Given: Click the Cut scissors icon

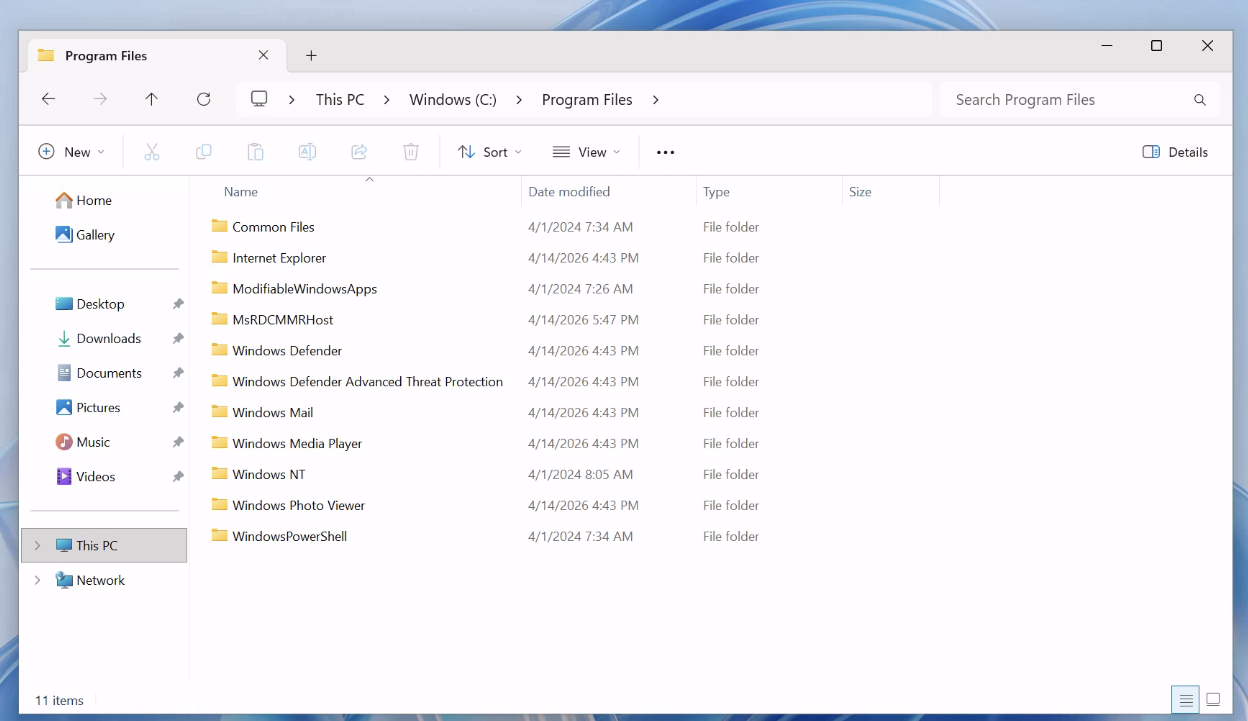Looking at the screenshot, I should click(x=152, y=152).
